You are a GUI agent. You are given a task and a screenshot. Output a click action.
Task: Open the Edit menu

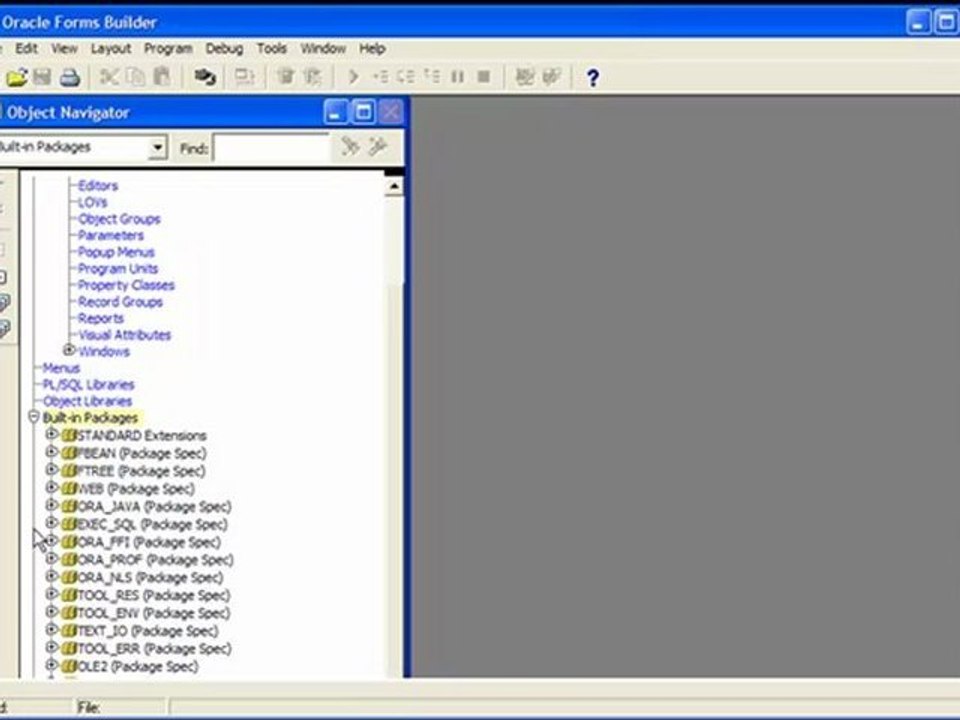[26, 48]
